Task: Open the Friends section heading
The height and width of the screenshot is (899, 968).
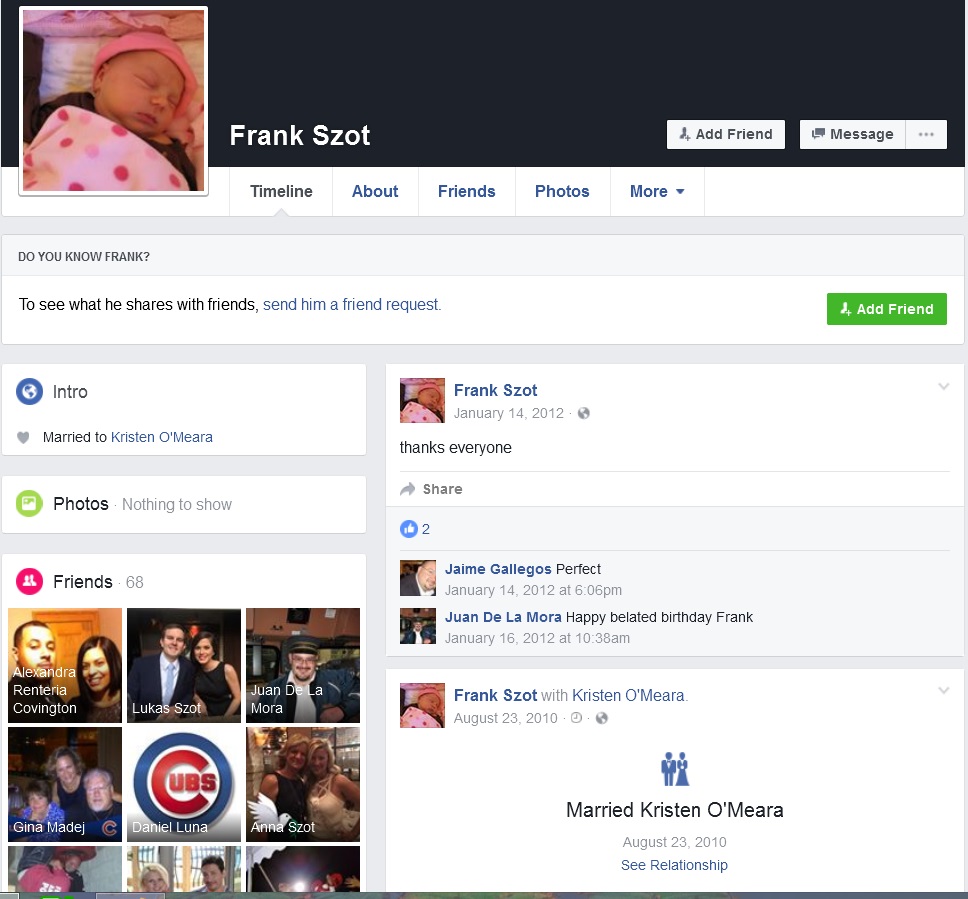Action: click(83, 582)
